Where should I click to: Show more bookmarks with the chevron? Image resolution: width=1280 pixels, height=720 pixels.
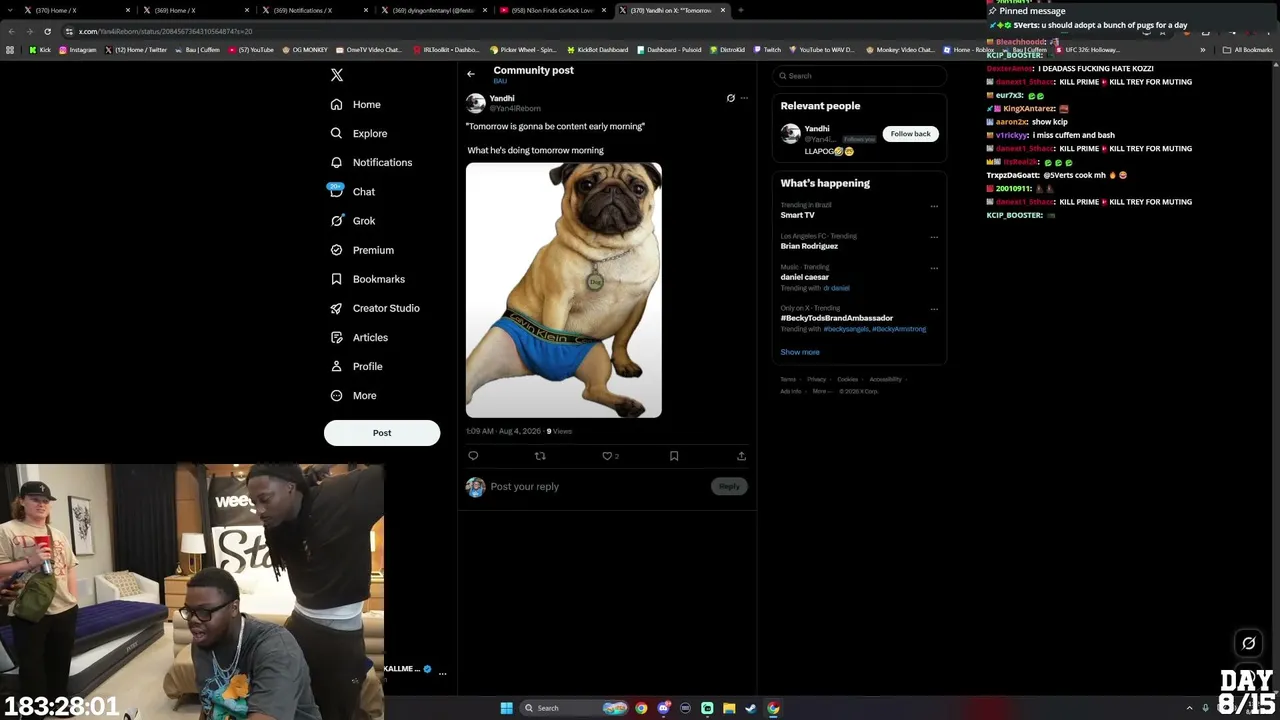pyautogui.click(x=1203, y=50)
